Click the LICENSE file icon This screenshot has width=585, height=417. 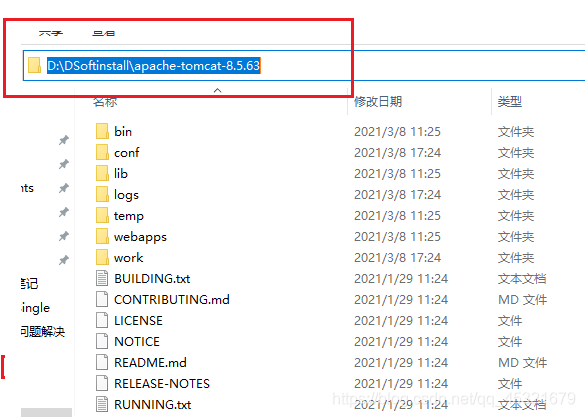[x=102, y=320]
